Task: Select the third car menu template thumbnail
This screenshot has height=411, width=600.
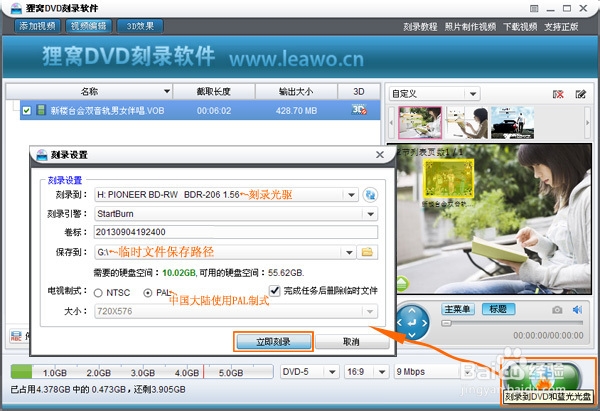Action: point(512,122)
